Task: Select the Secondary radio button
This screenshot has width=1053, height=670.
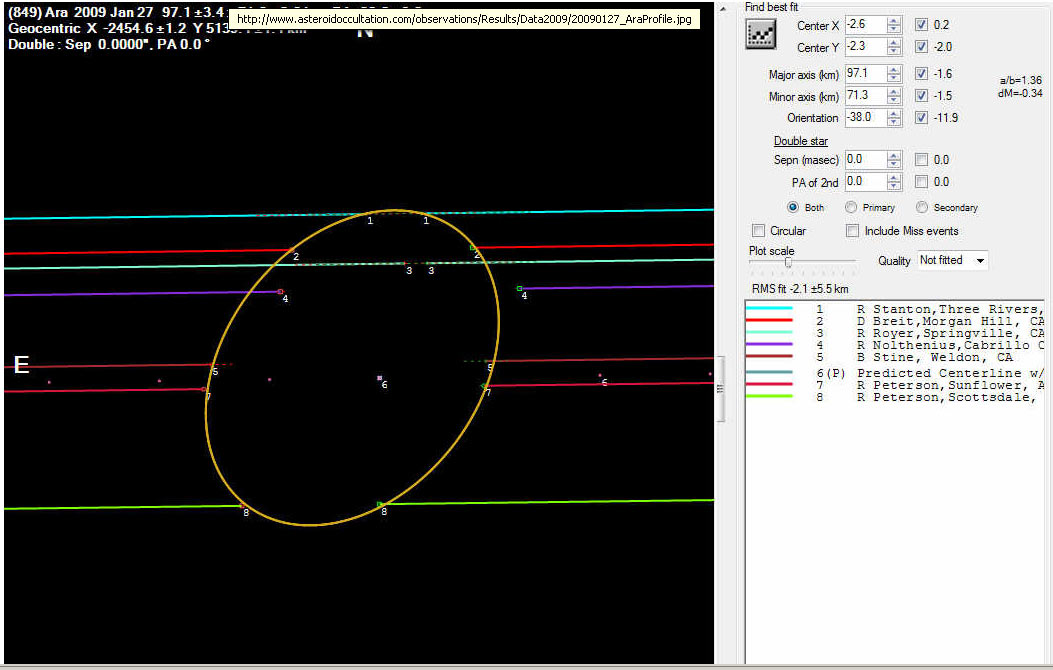Action: [921, 207]
